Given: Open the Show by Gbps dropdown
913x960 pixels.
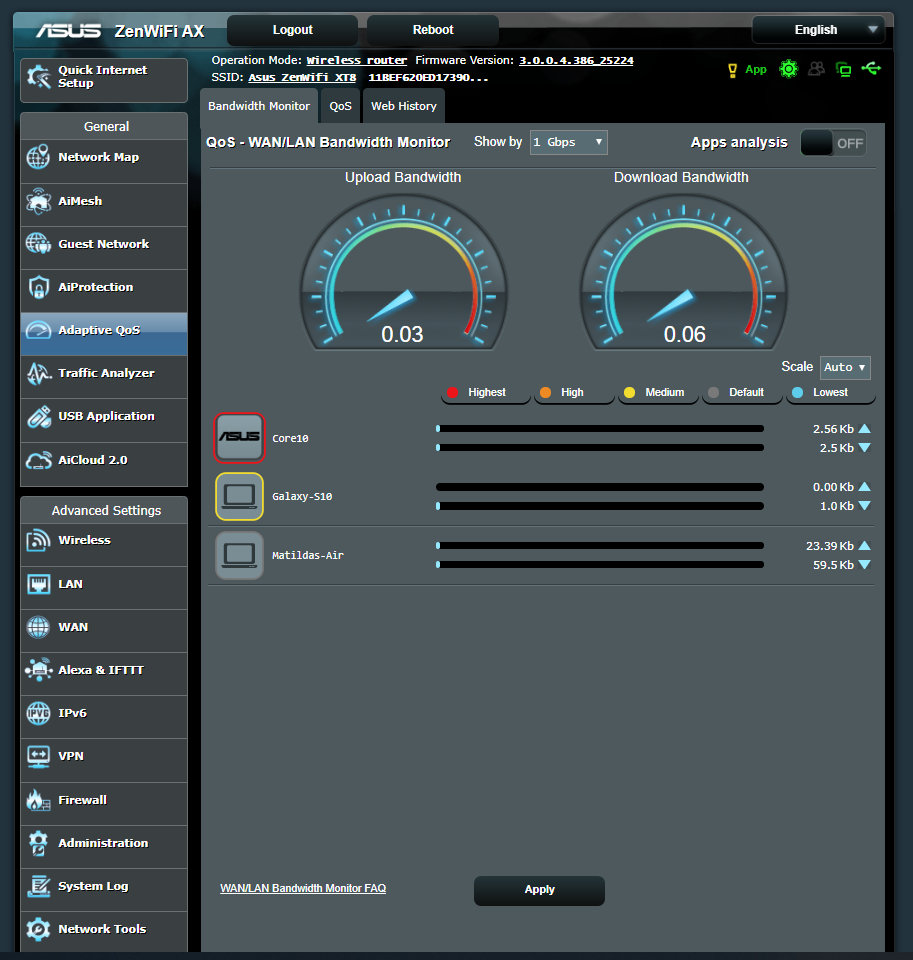Looking at the screenshot, I should tap(568, 142).
